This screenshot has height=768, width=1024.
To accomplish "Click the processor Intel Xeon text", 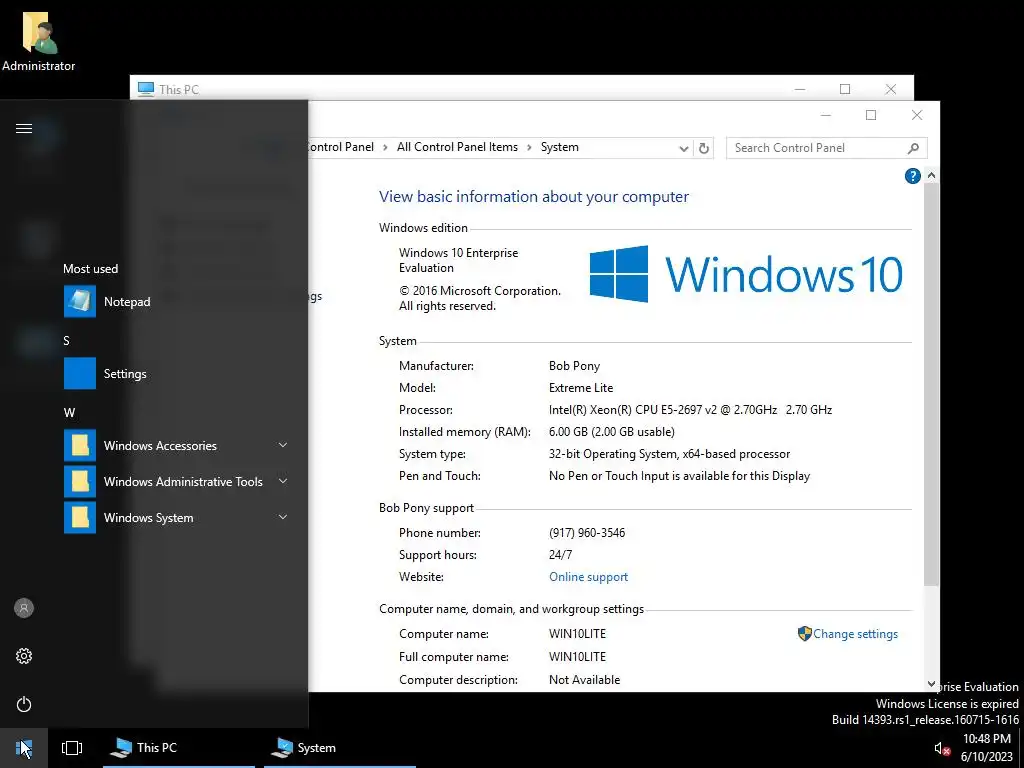I will pos(690,409).
